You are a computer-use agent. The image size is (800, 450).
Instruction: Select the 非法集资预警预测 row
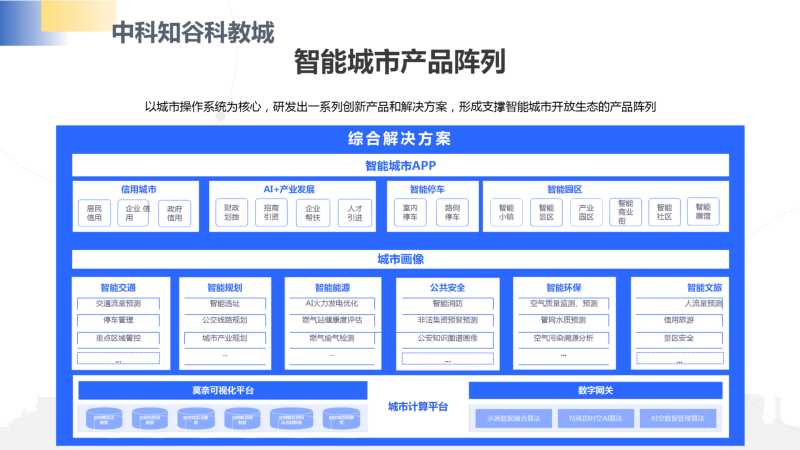click(x=447, y=320)
